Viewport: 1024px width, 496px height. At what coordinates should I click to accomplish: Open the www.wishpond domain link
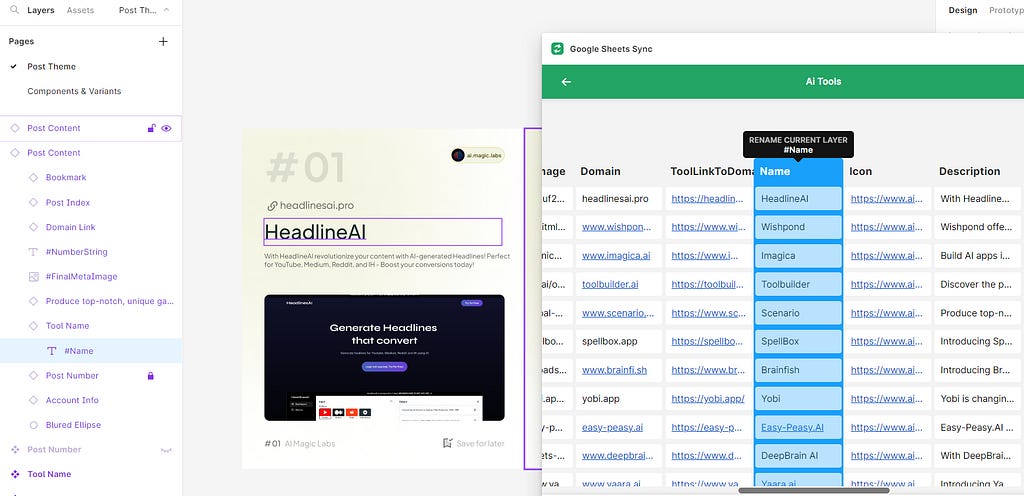pyautogui.click(x=616, y=227)
